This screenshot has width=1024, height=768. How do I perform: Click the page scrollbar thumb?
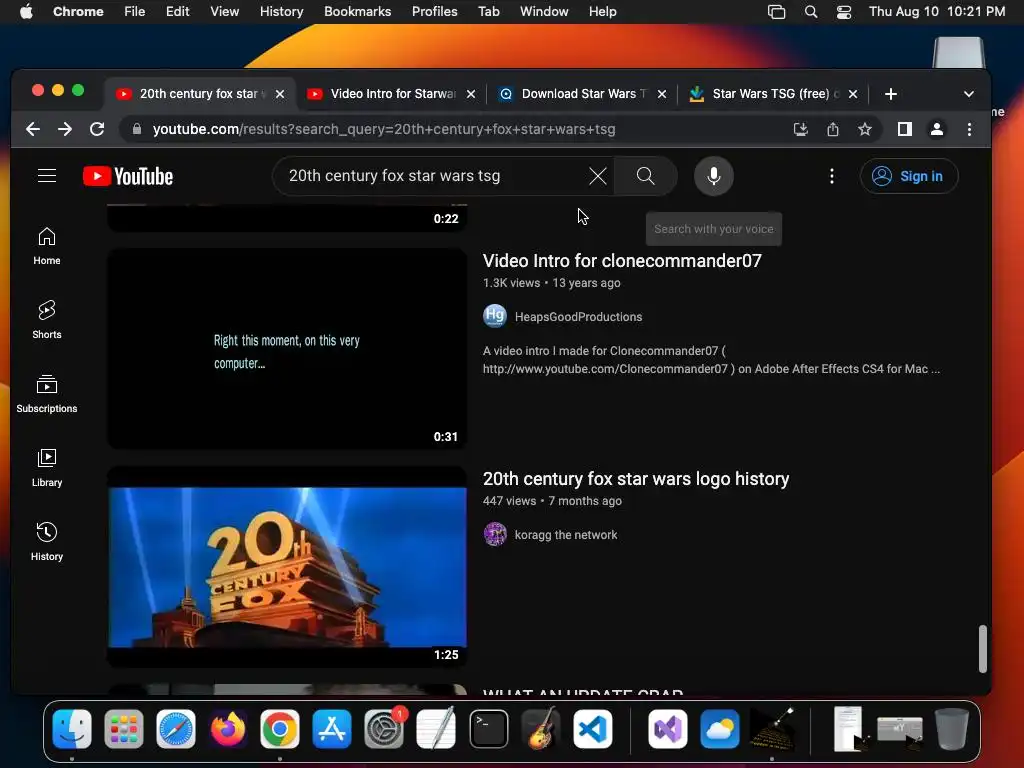tap(982, 649)
